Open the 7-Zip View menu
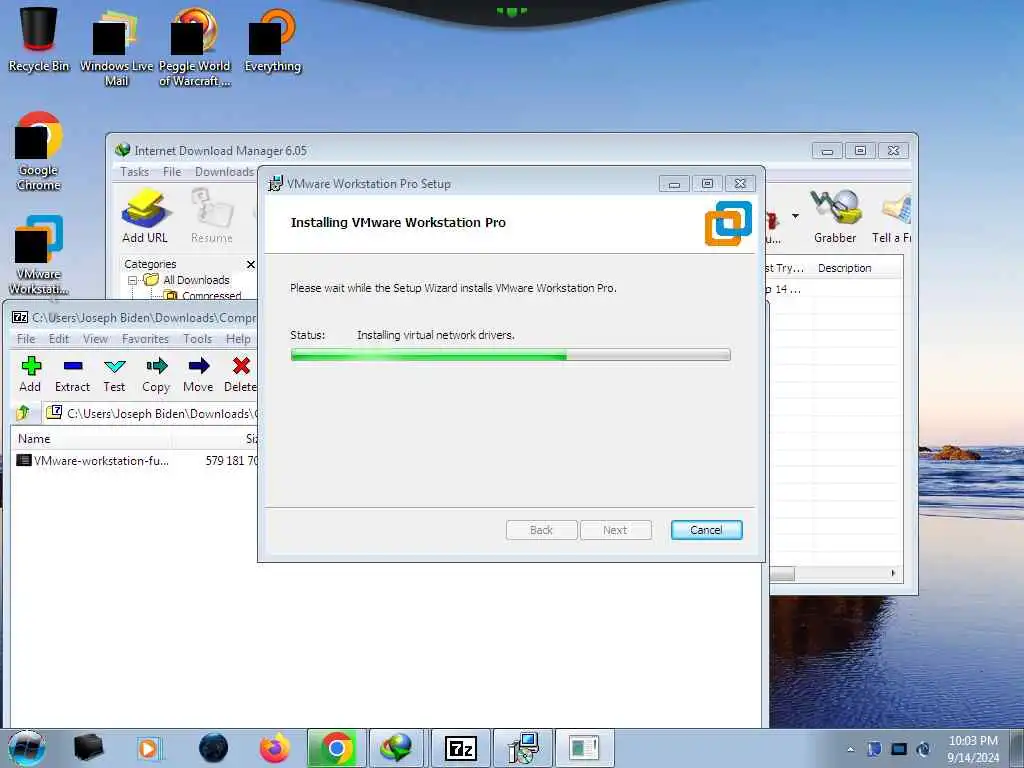Screen dimensions: 1024x768 pyautogui.click(x=95, y=338)
